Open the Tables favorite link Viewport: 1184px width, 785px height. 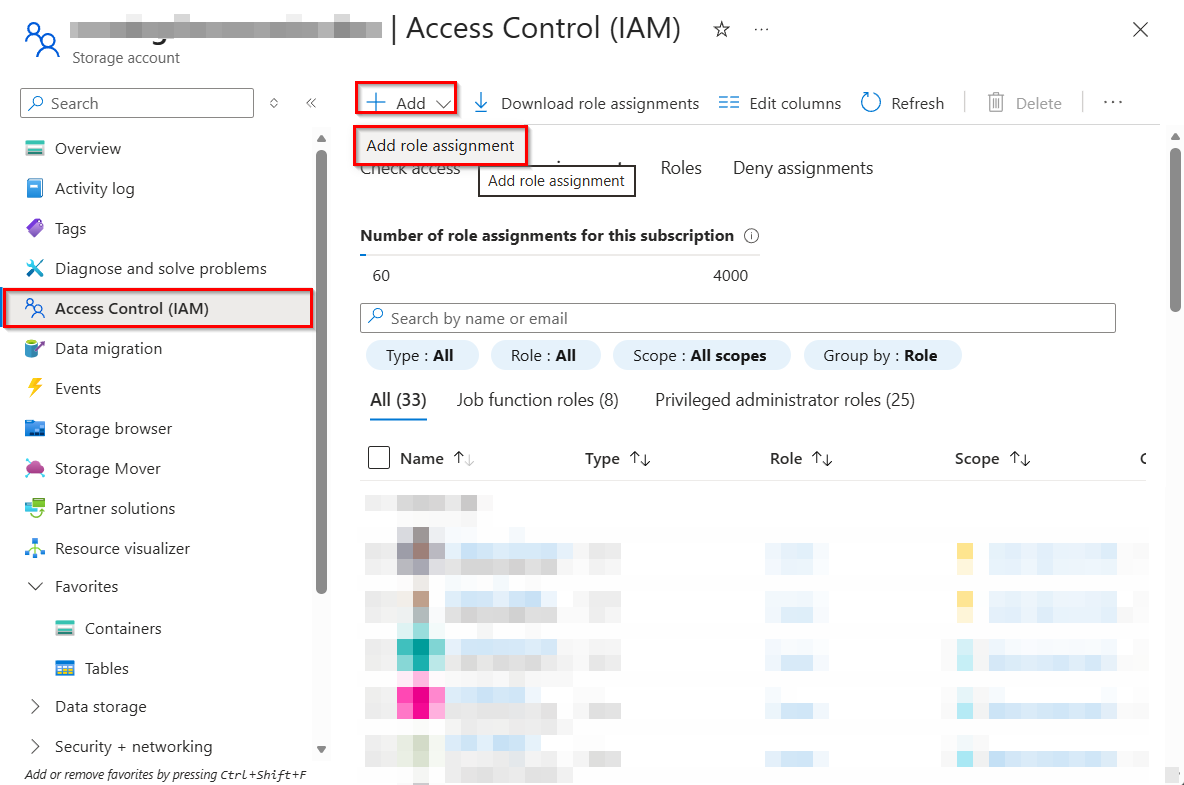[106, 668]
